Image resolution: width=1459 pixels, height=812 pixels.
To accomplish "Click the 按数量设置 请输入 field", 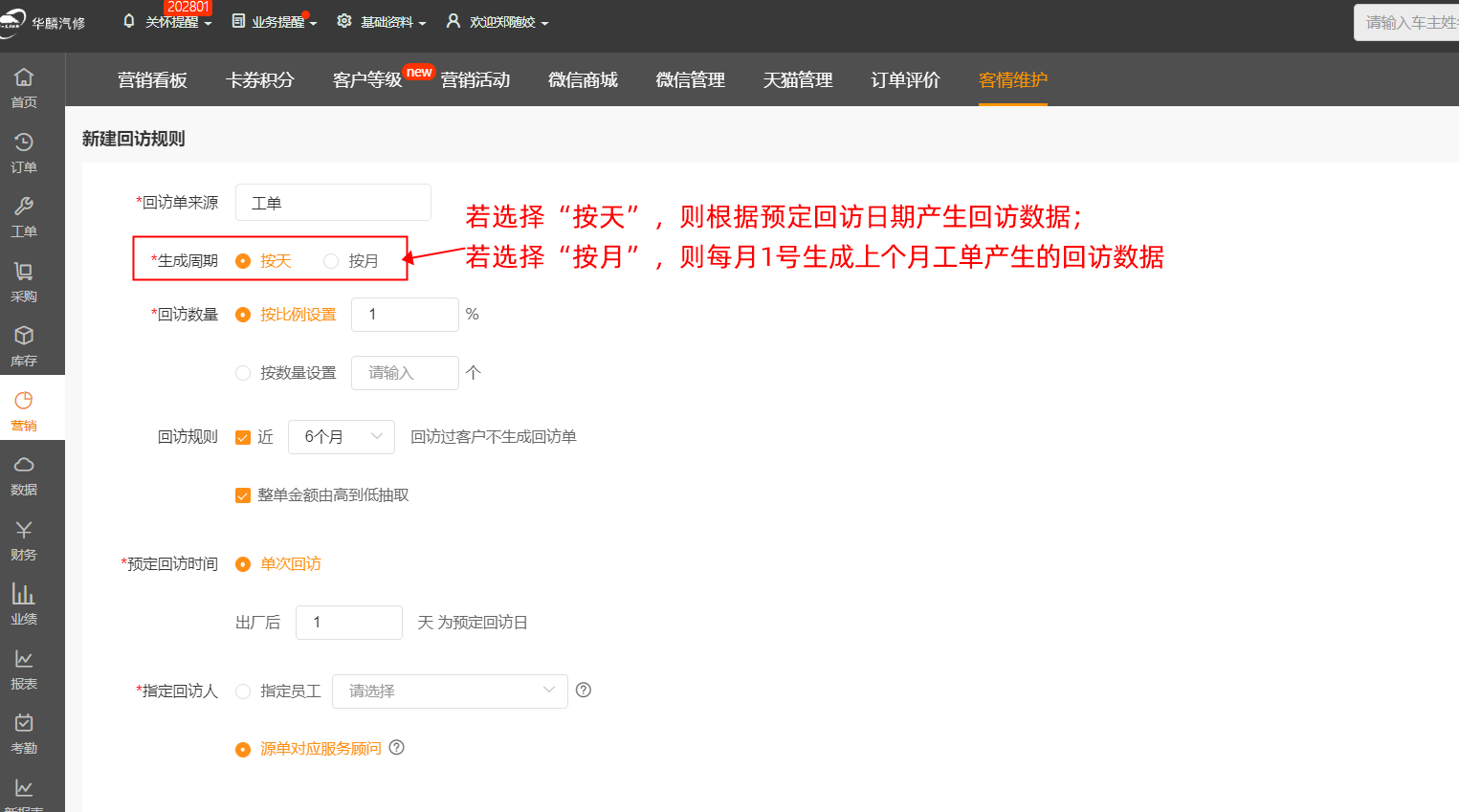I will click(405, 372).
